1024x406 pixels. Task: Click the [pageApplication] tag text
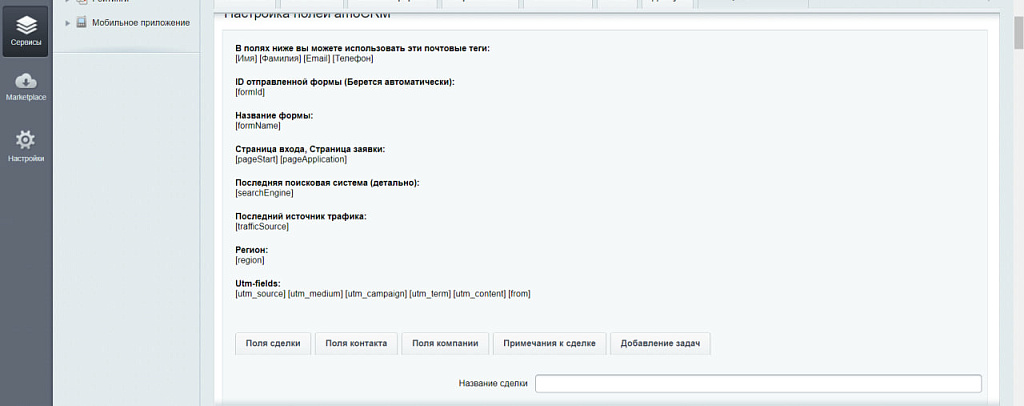[313, 159]
